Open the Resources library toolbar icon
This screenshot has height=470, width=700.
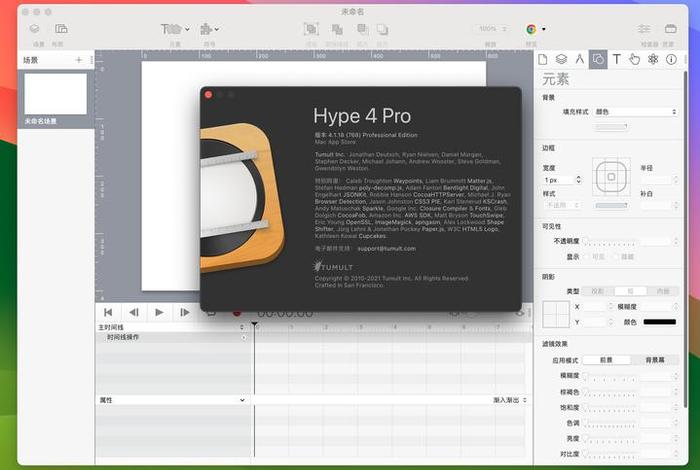(671, 29)
